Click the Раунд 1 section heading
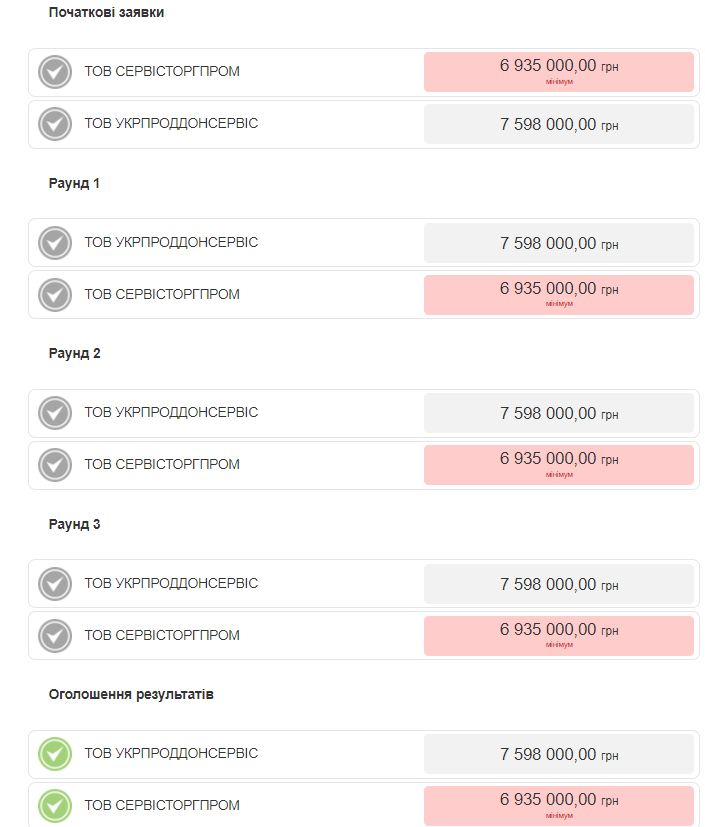 coord(74,183)
